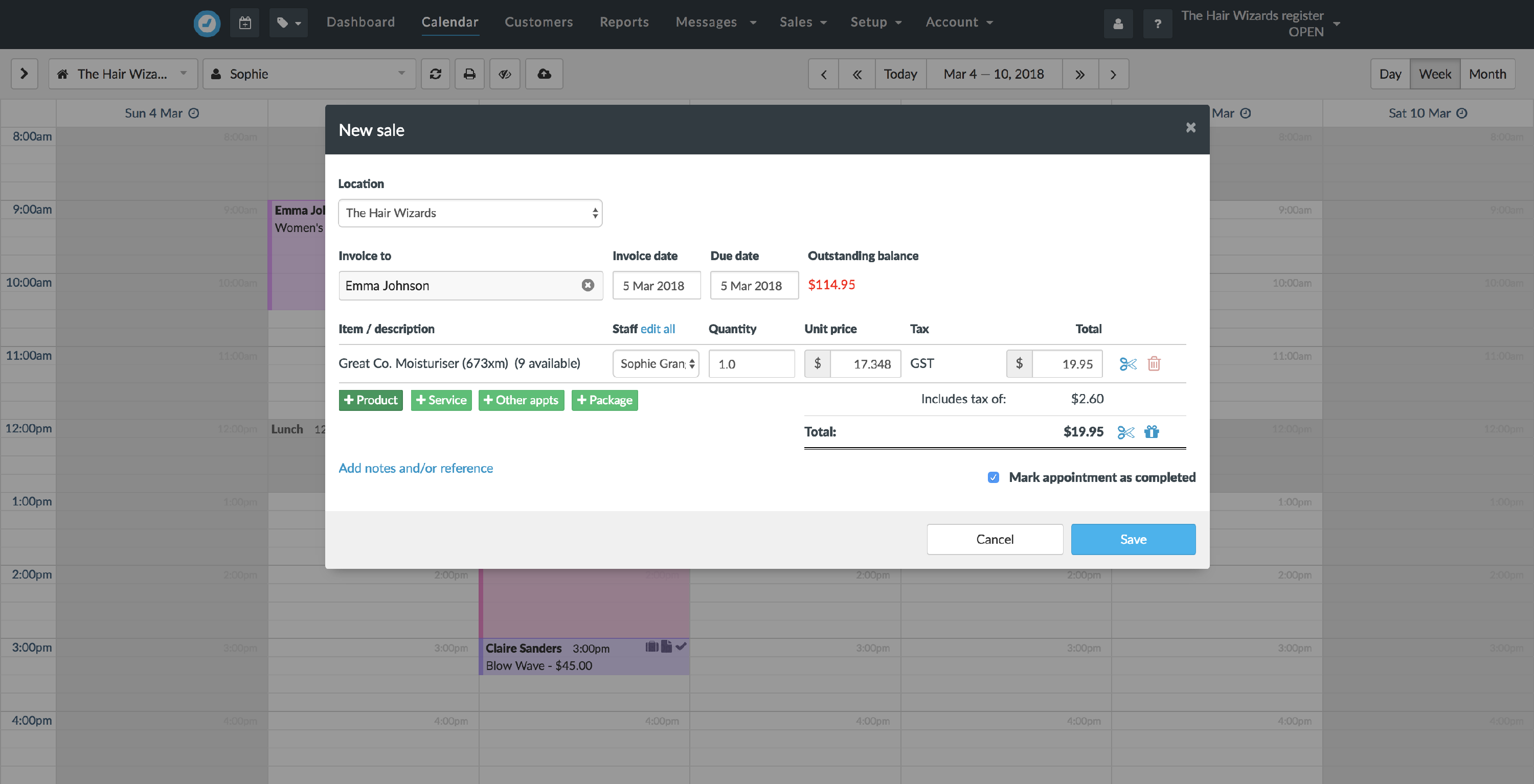Click the print calendar icon
The height and width of the screenshot is (784, 1534).
[469, 74]
